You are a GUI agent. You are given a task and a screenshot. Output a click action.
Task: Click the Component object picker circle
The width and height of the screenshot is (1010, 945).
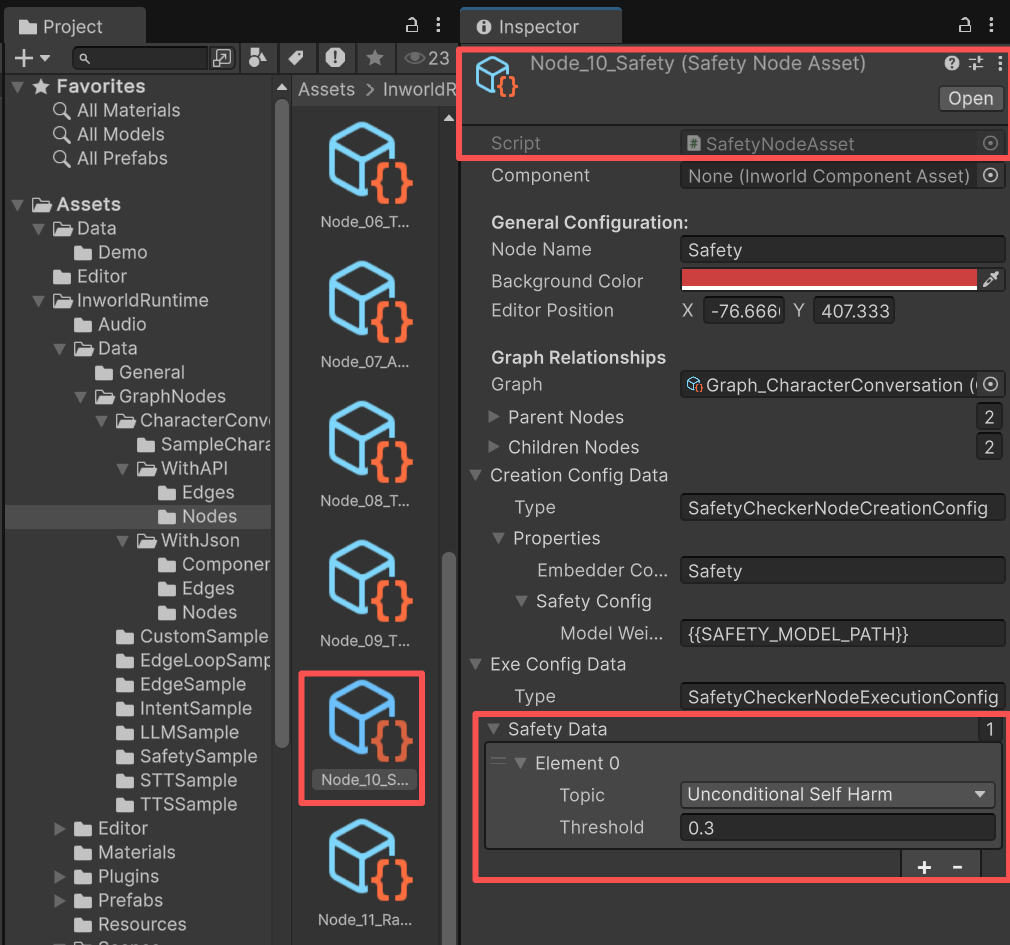(991, 175)
